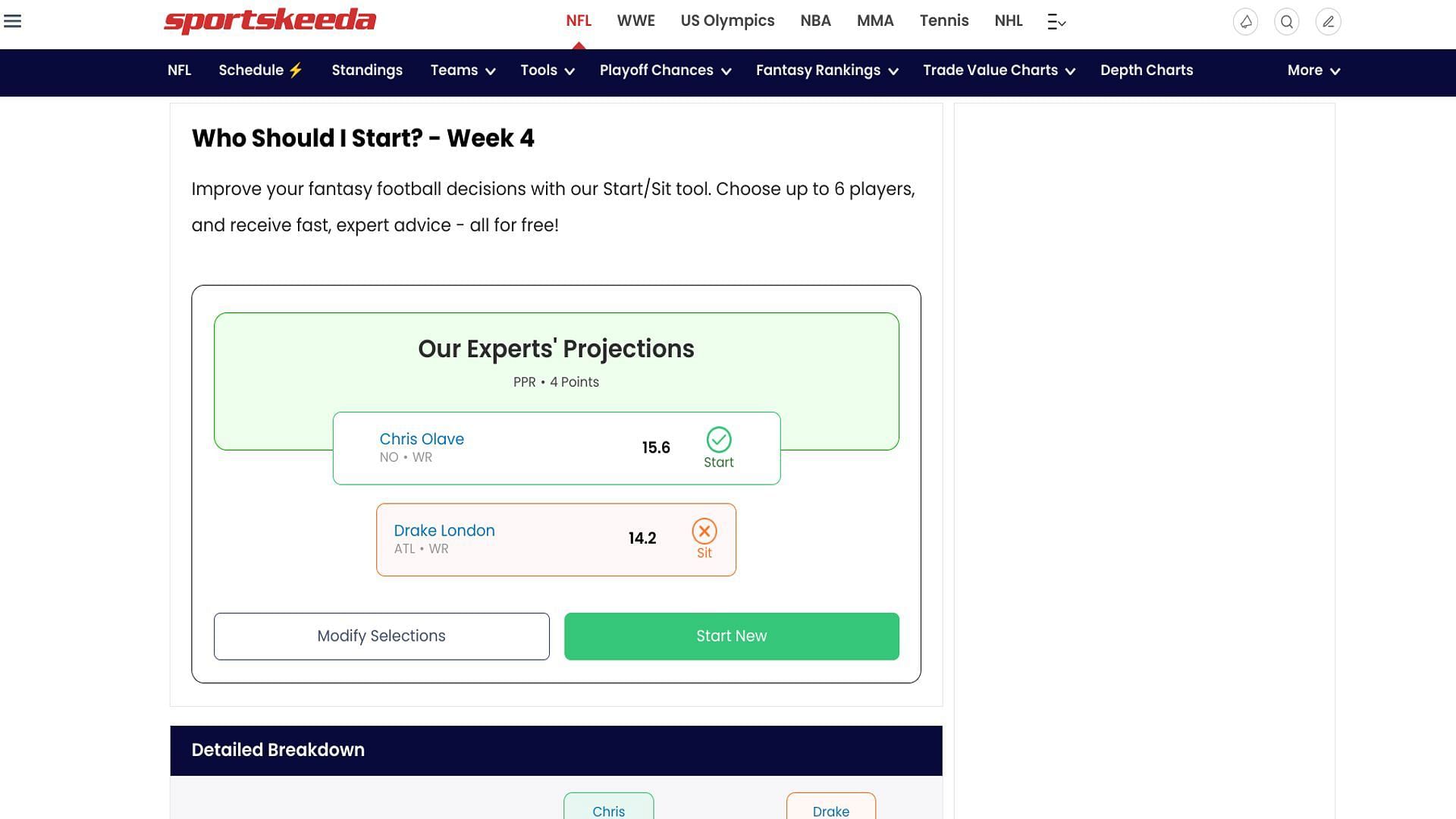Click the PPR scoring format indicator

[524, 382]
